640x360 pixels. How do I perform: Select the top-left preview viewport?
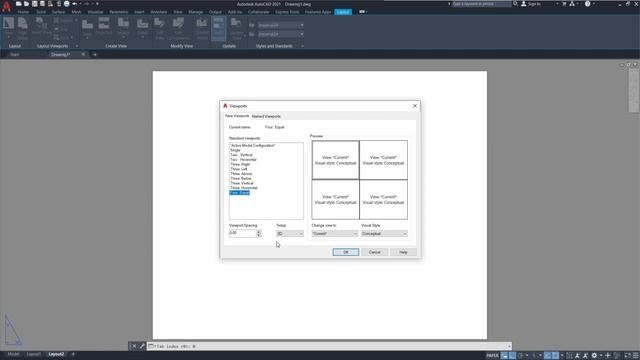[336, 160]
